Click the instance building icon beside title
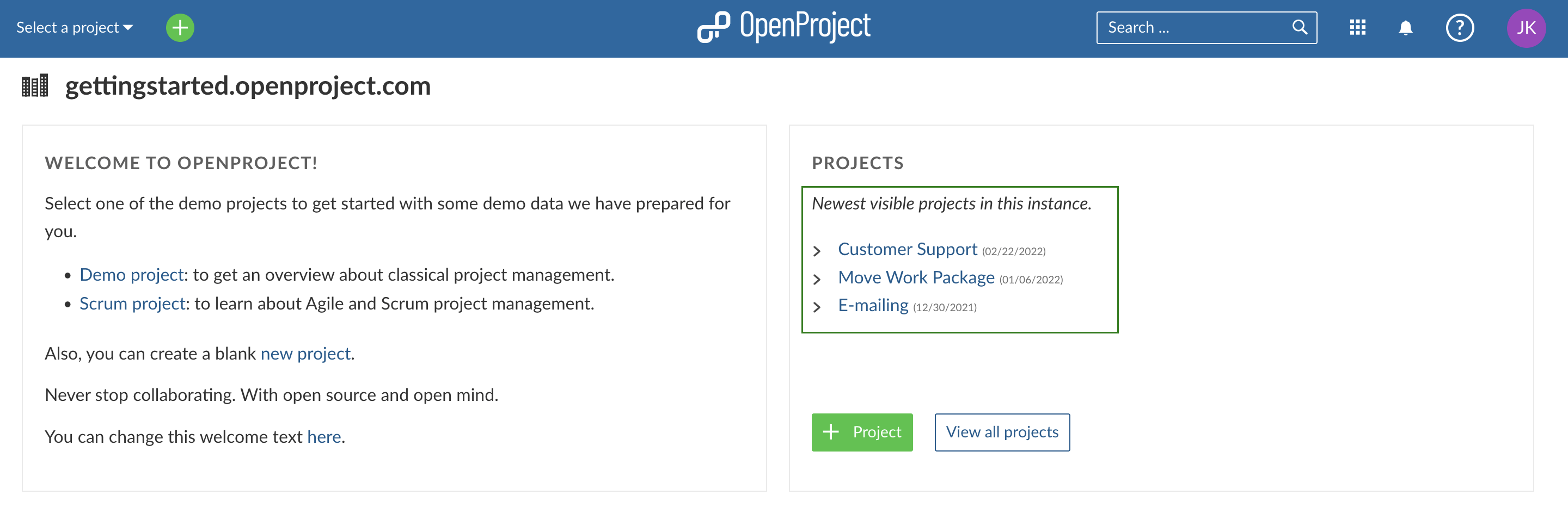The height and width of the screenshot is (507, 1568). (35, 86)
